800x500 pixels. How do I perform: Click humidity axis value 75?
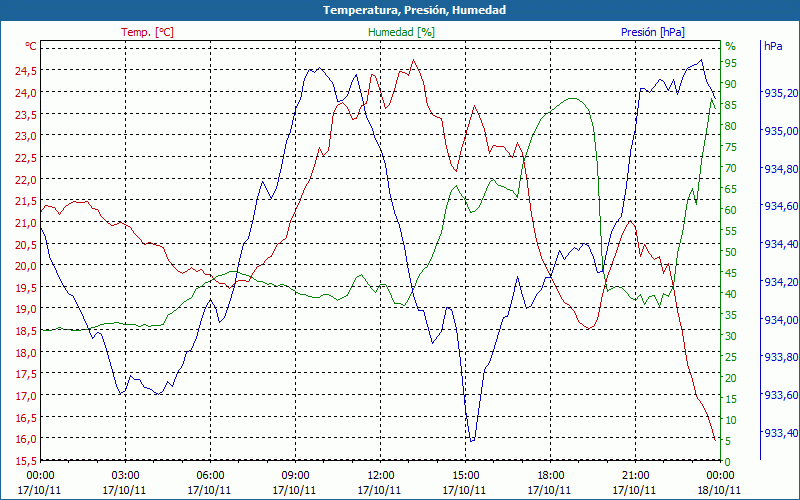731,147
